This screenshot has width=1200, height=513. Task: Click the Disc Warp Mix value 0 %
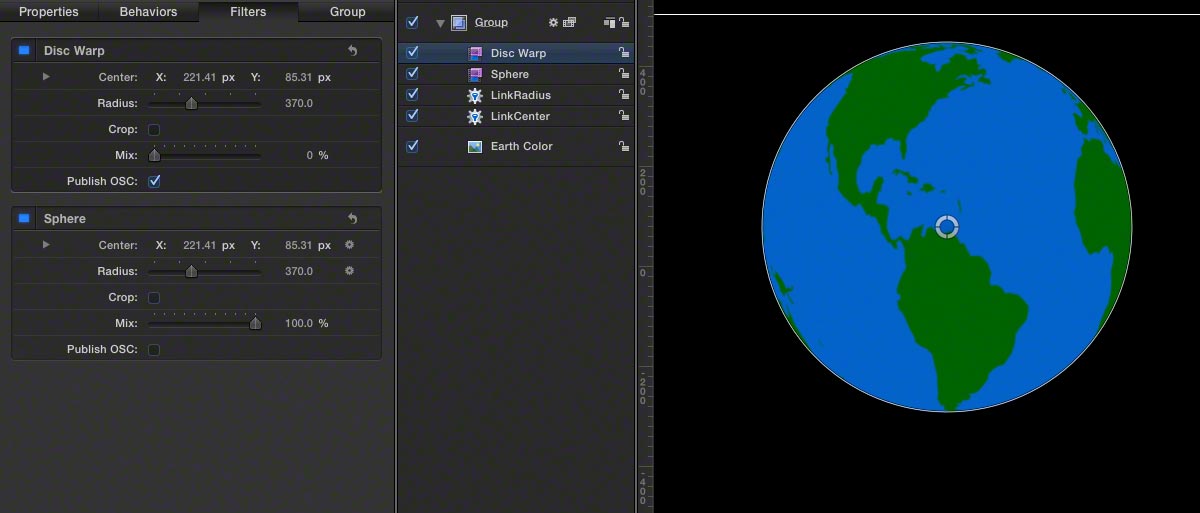click(x=316, y=155)
